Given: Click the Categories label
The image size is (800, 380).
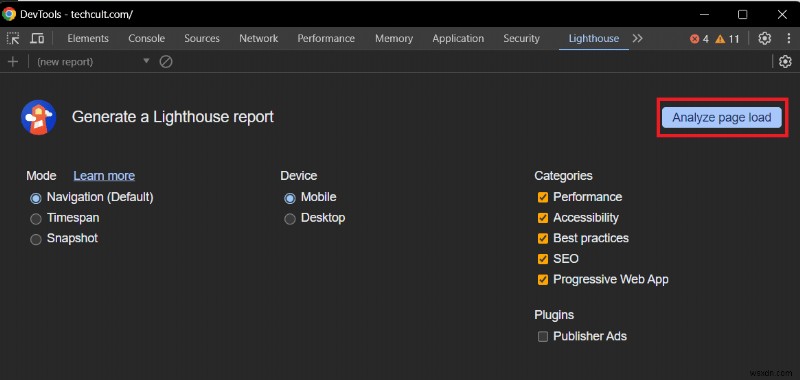Looking at the screenshot, I should 563,175.
